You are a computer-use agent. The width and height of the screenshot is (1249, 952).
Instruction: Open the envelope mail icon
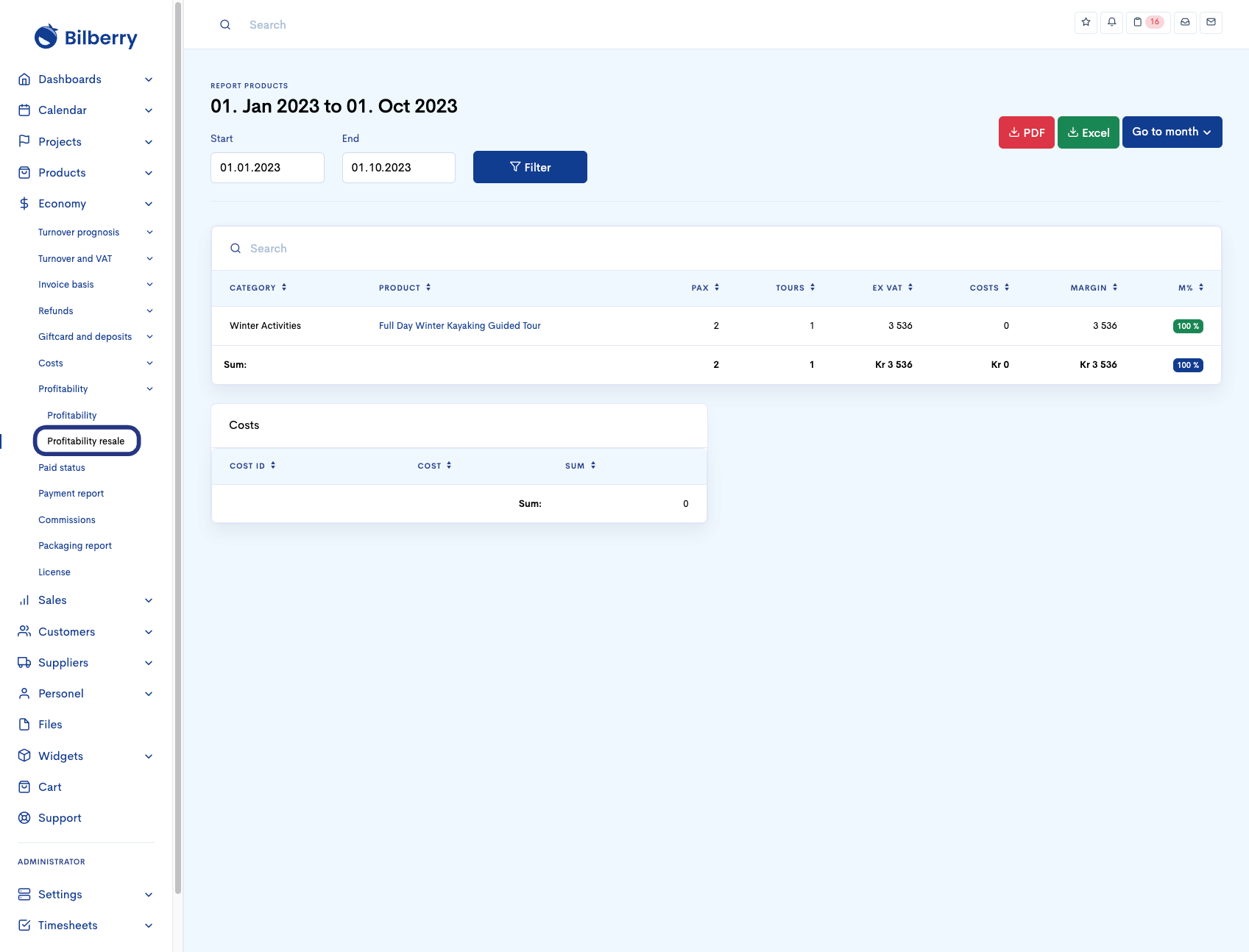point(1211,22)
